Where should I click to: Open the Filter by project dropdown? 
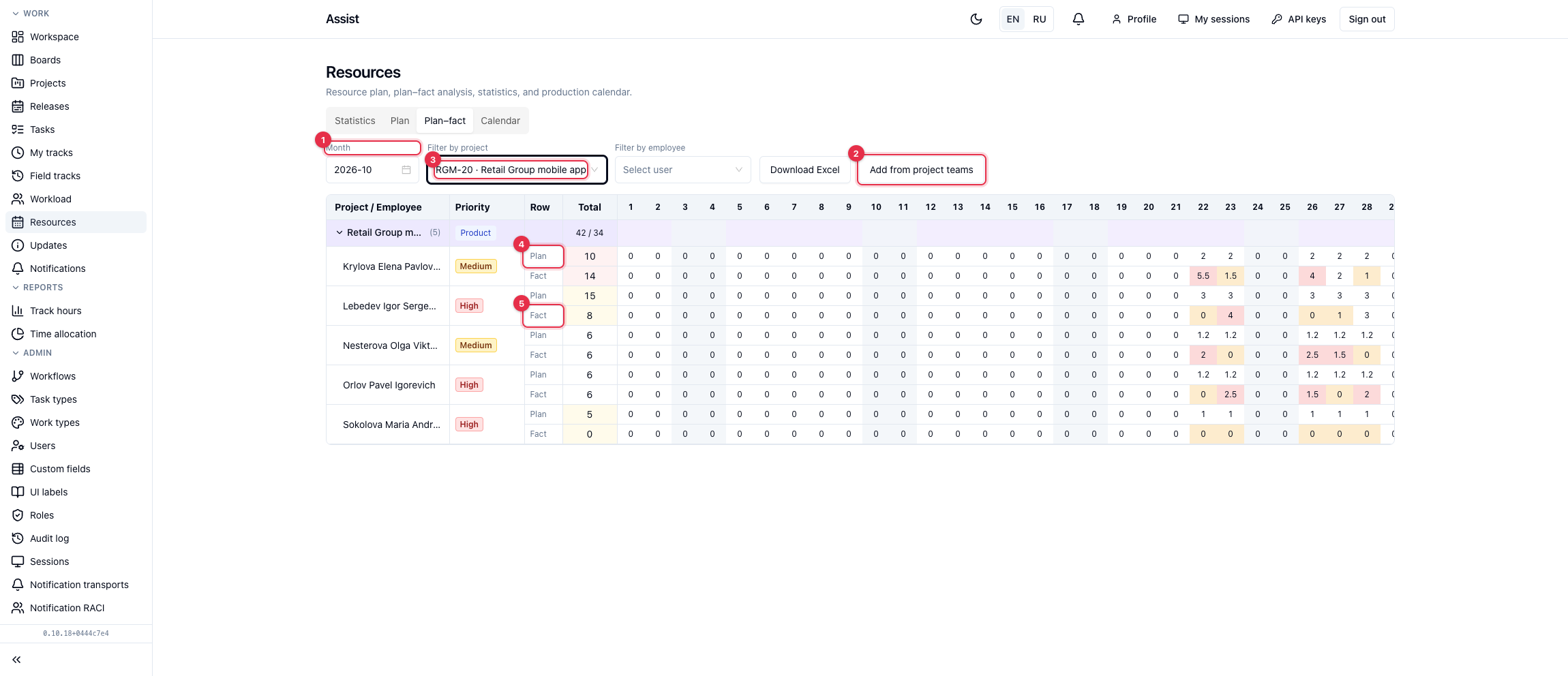tap(517, 170)
